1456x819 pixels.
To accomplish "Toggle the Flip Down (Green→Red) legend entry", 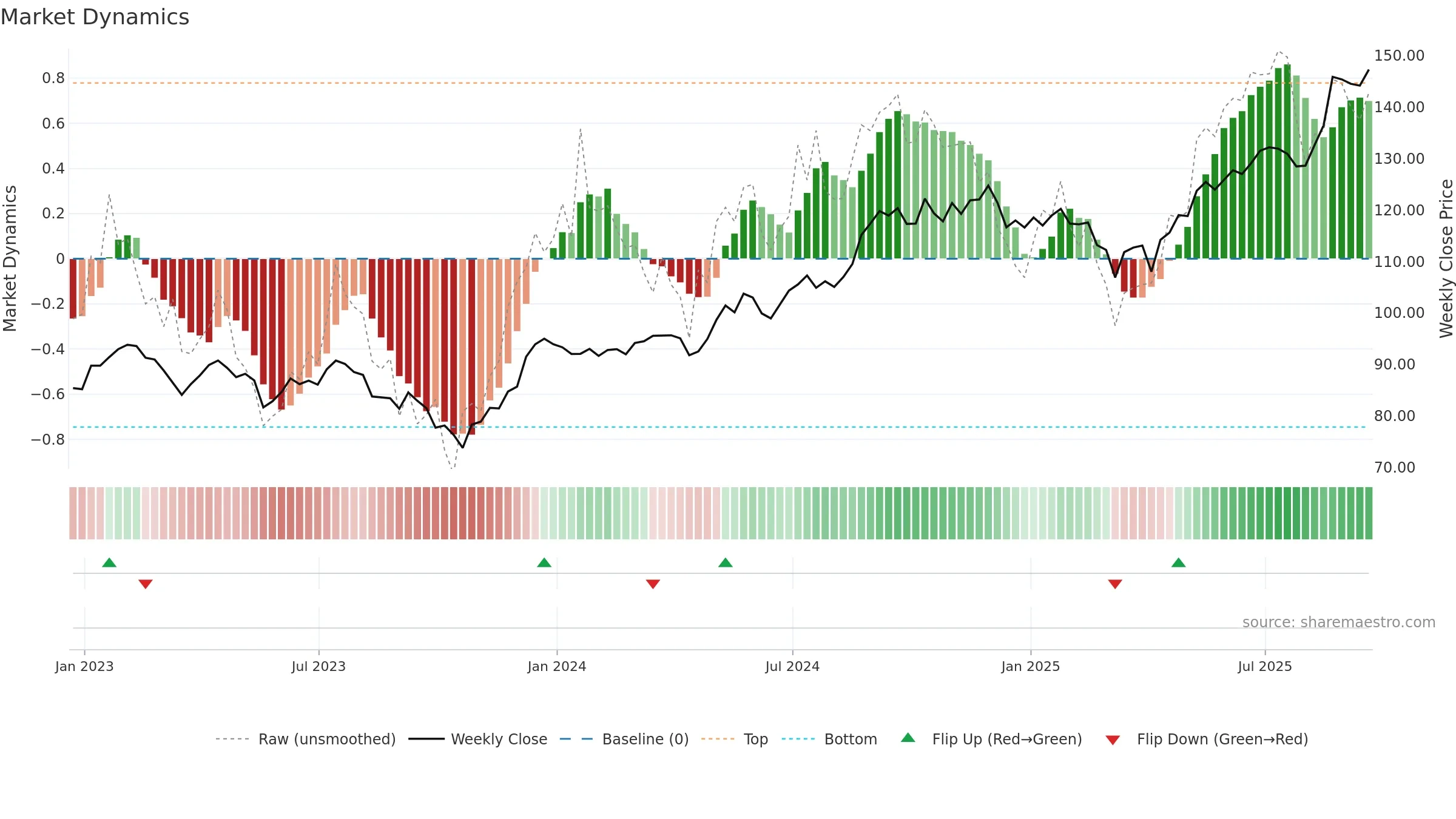I will (x=1207, y=739).
